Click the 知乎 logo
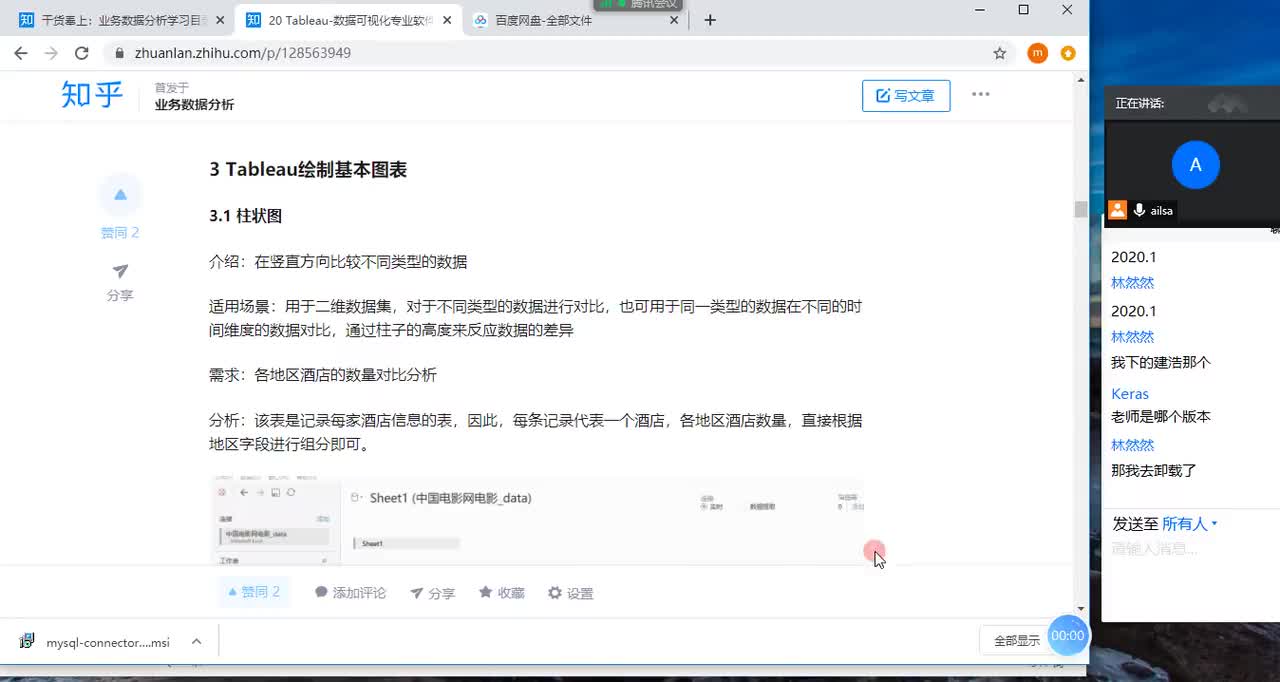1280x682 pixels. (x=92, y=95)
